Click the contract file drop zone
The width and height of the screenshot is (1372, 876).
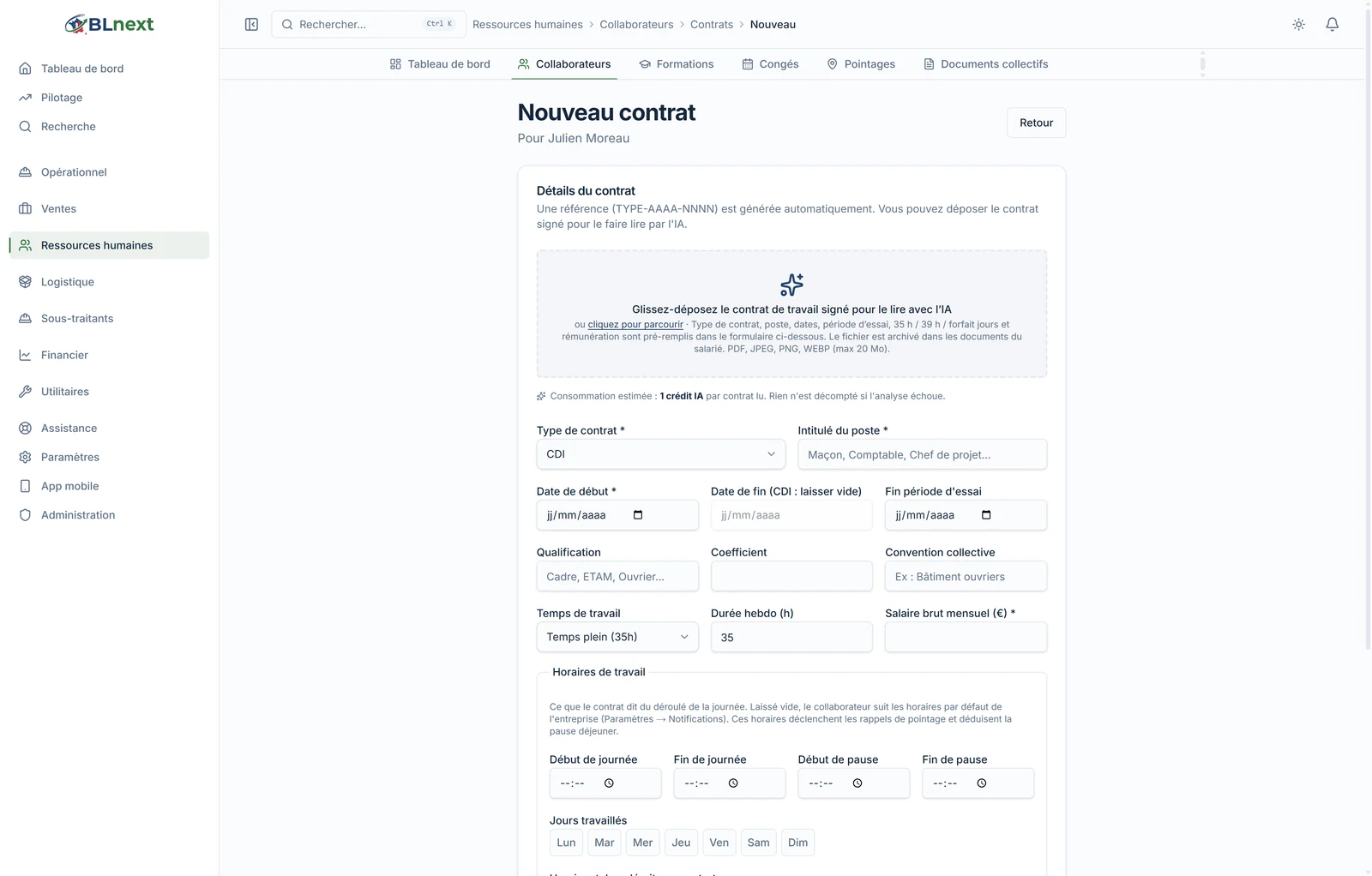pos(791,314)
